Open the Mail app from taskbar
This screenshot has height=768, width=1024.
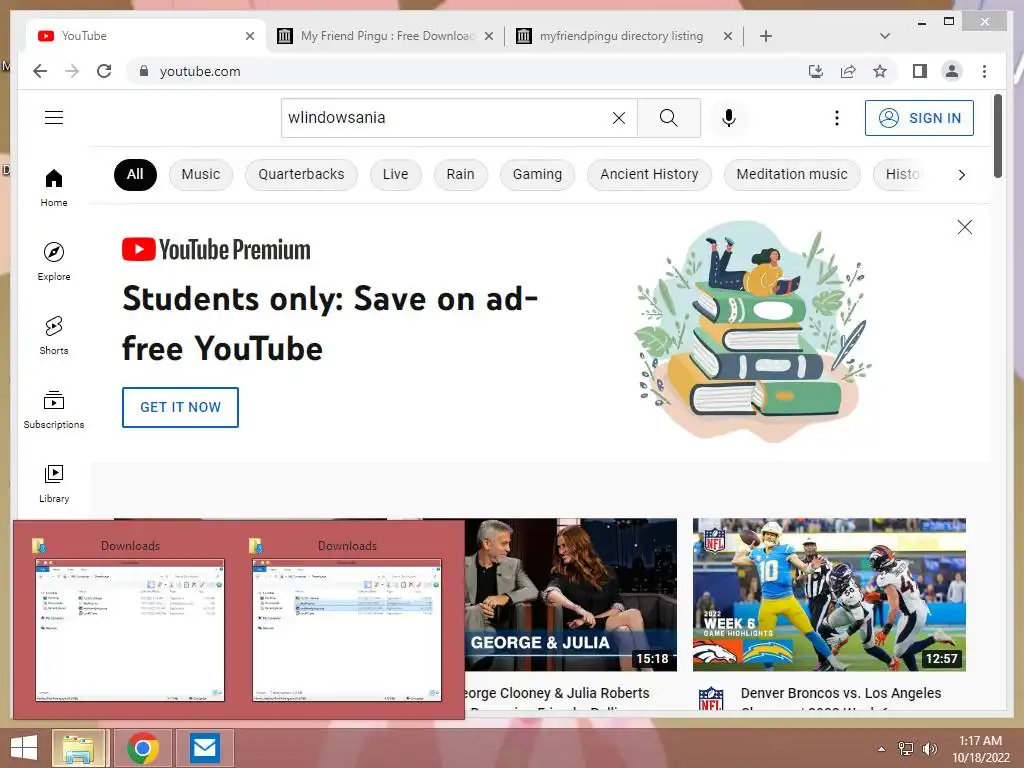[205, 748]
